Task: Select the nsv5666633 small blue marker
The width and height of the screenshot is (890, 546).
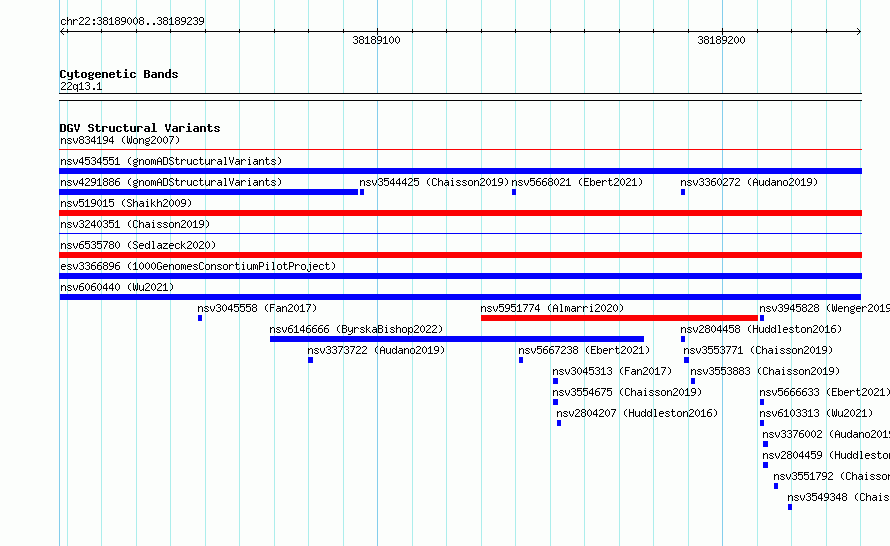Action: (762, 402)
